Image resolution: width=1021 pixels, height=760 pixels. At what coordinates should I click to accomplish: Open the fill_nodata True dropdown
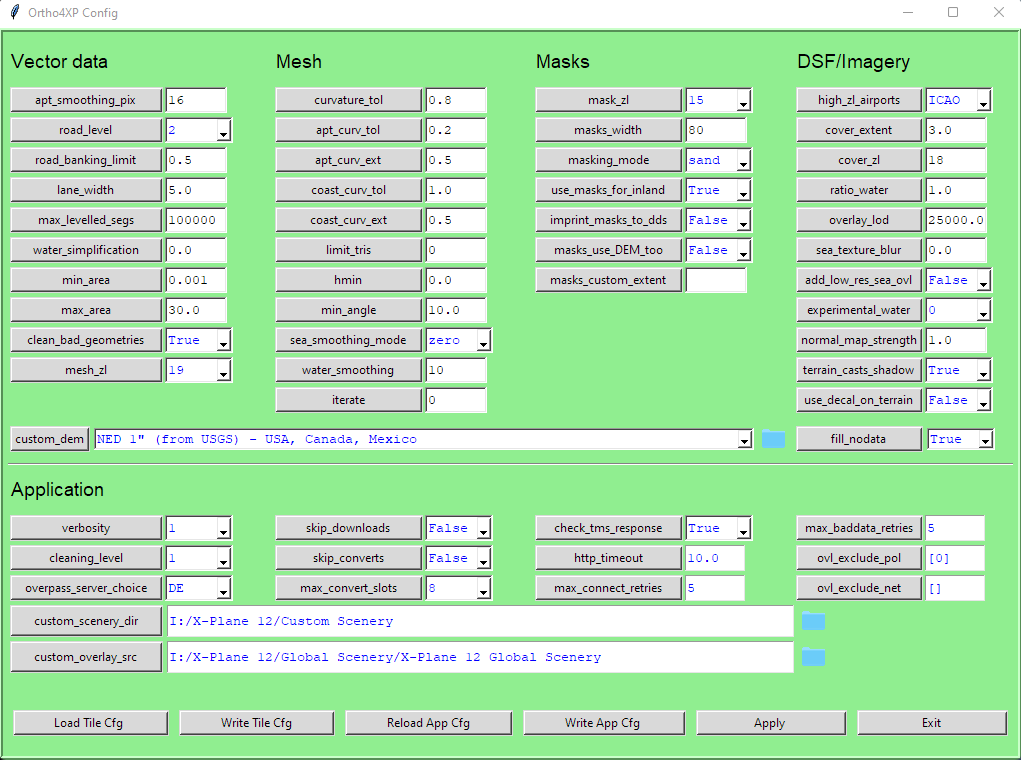985,440
